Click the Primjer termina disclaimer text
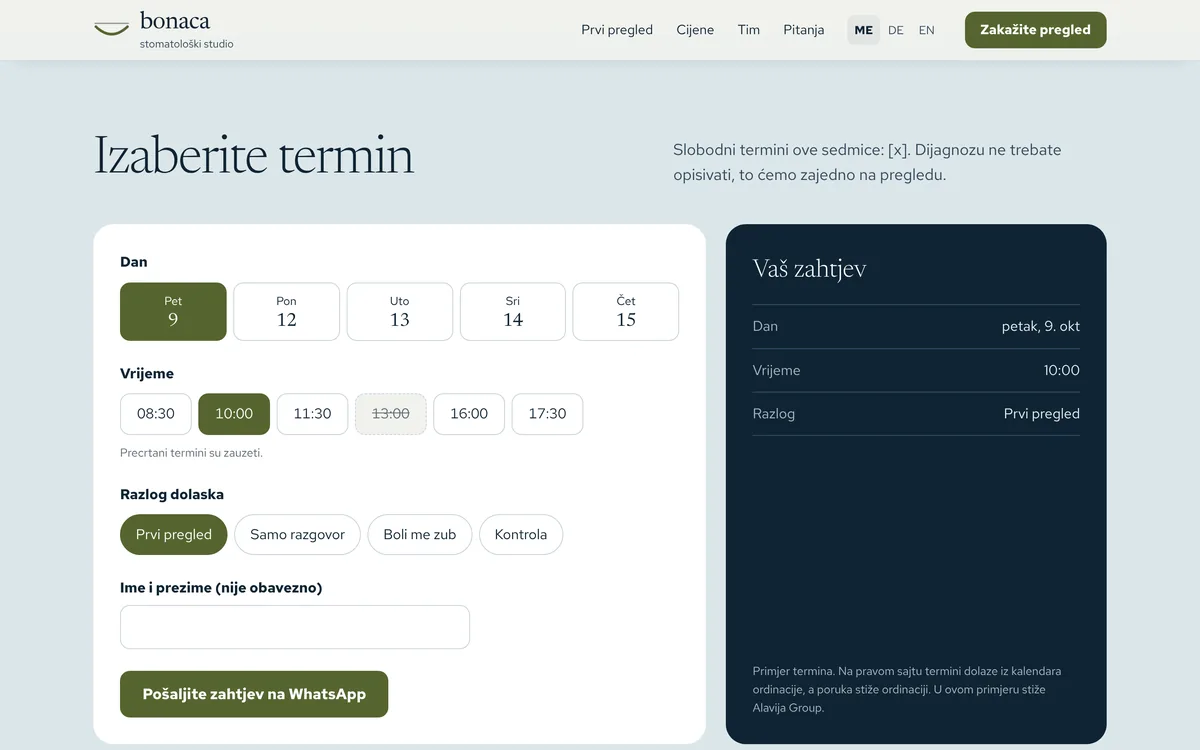Screen dimensions: 1200x750 [908, 689]
